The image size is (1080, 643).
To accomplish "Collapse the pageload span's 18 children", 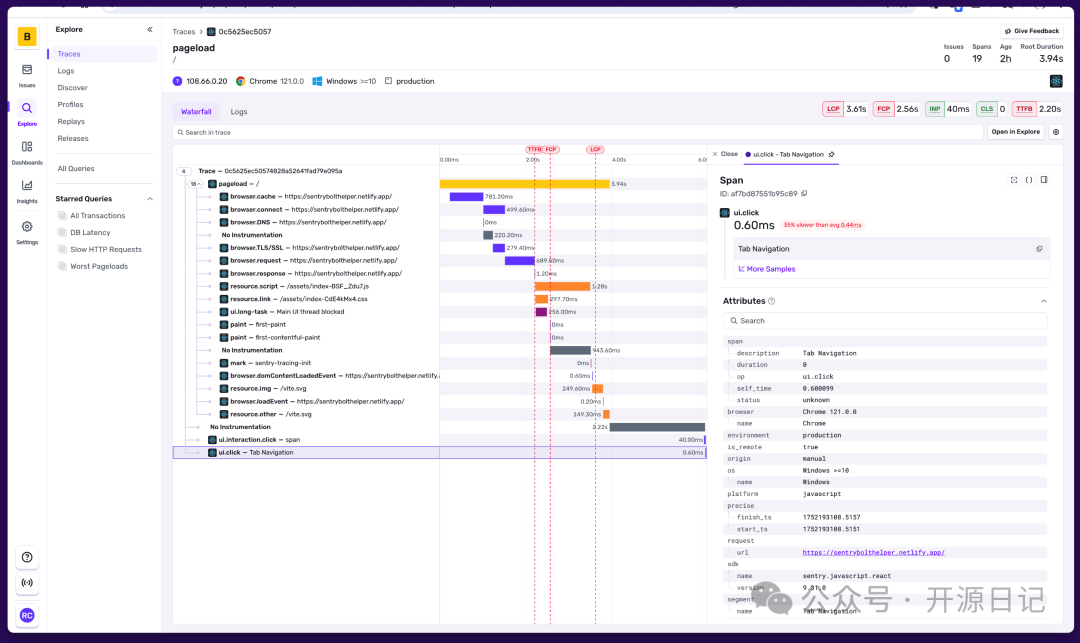I will tap(196, 184).
